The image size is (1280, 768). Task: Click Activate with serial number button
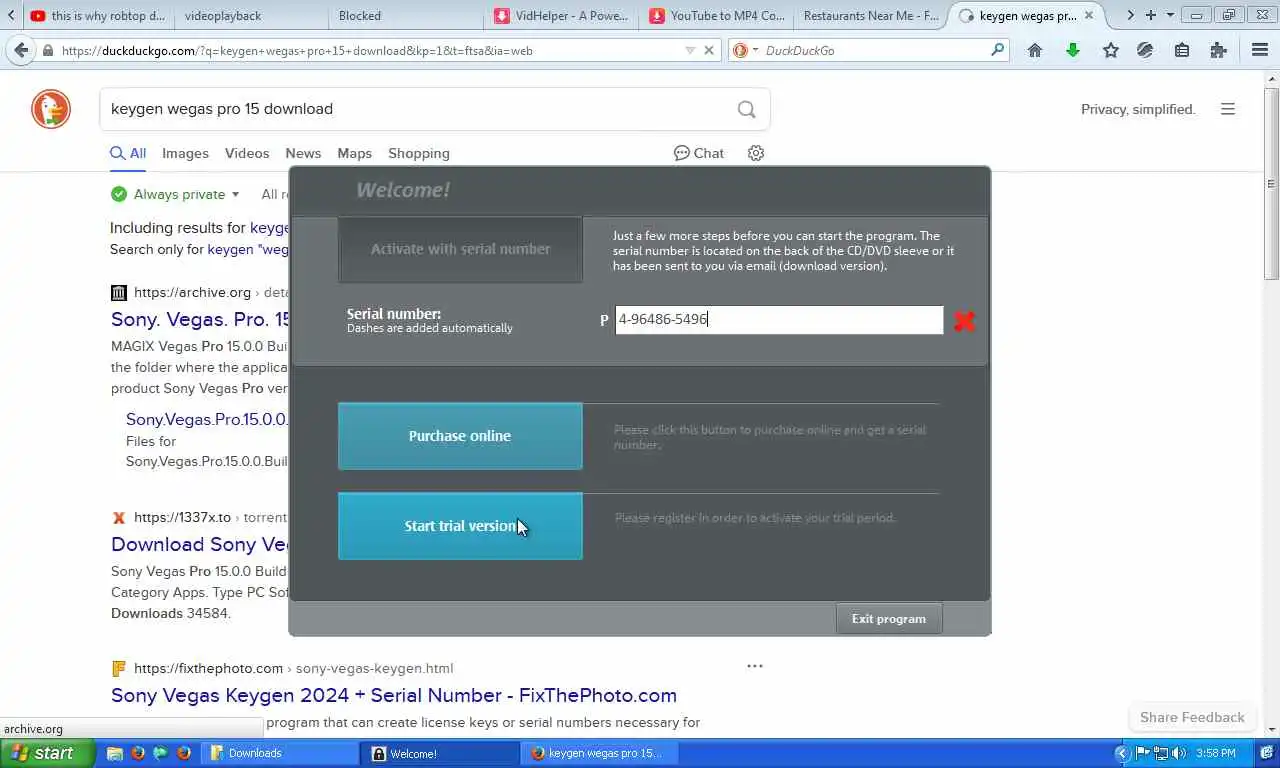(460, 249)
